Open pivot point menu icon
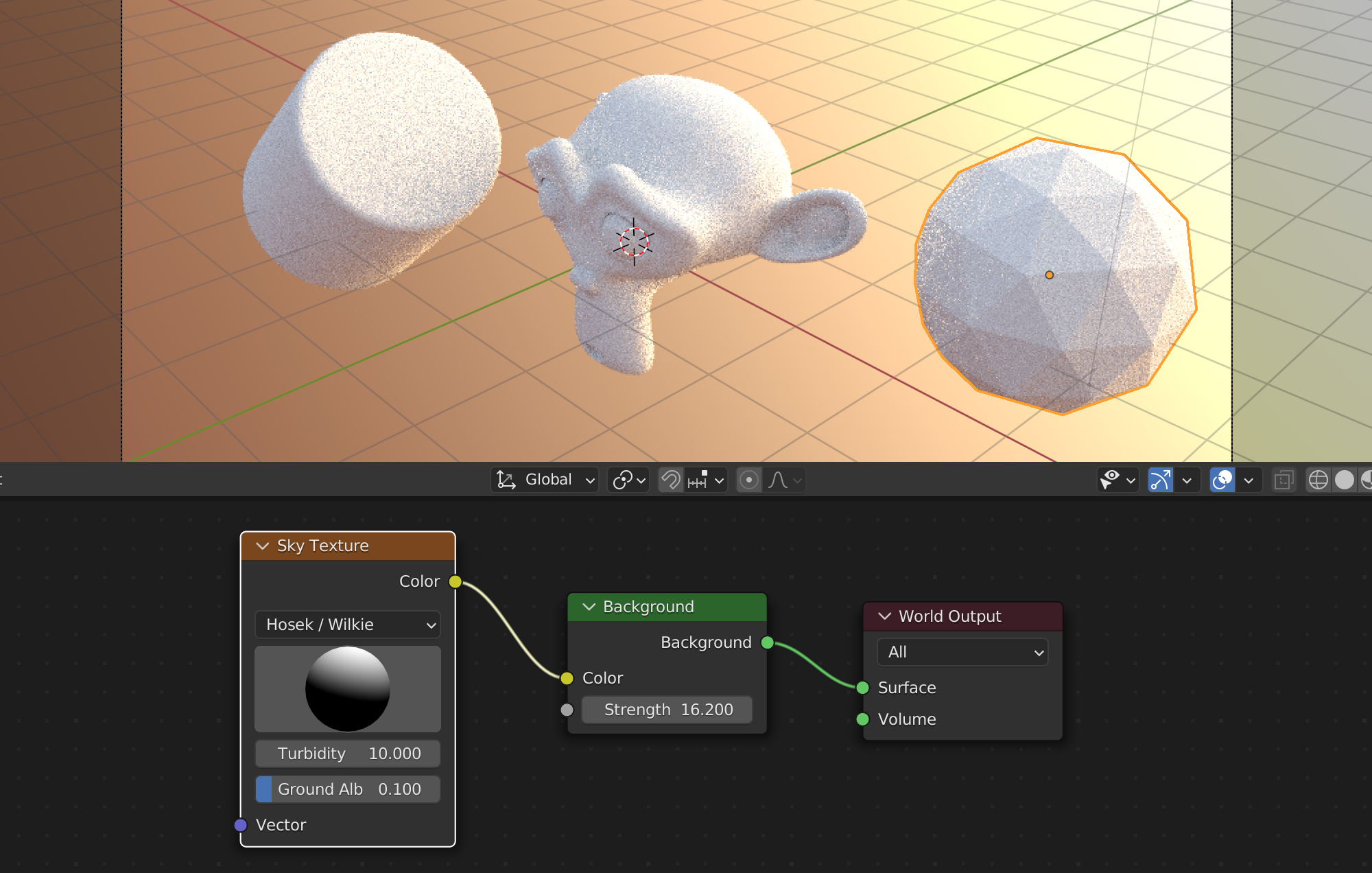The width and height of the screenshot is (1372, 873). coord(628,480)
